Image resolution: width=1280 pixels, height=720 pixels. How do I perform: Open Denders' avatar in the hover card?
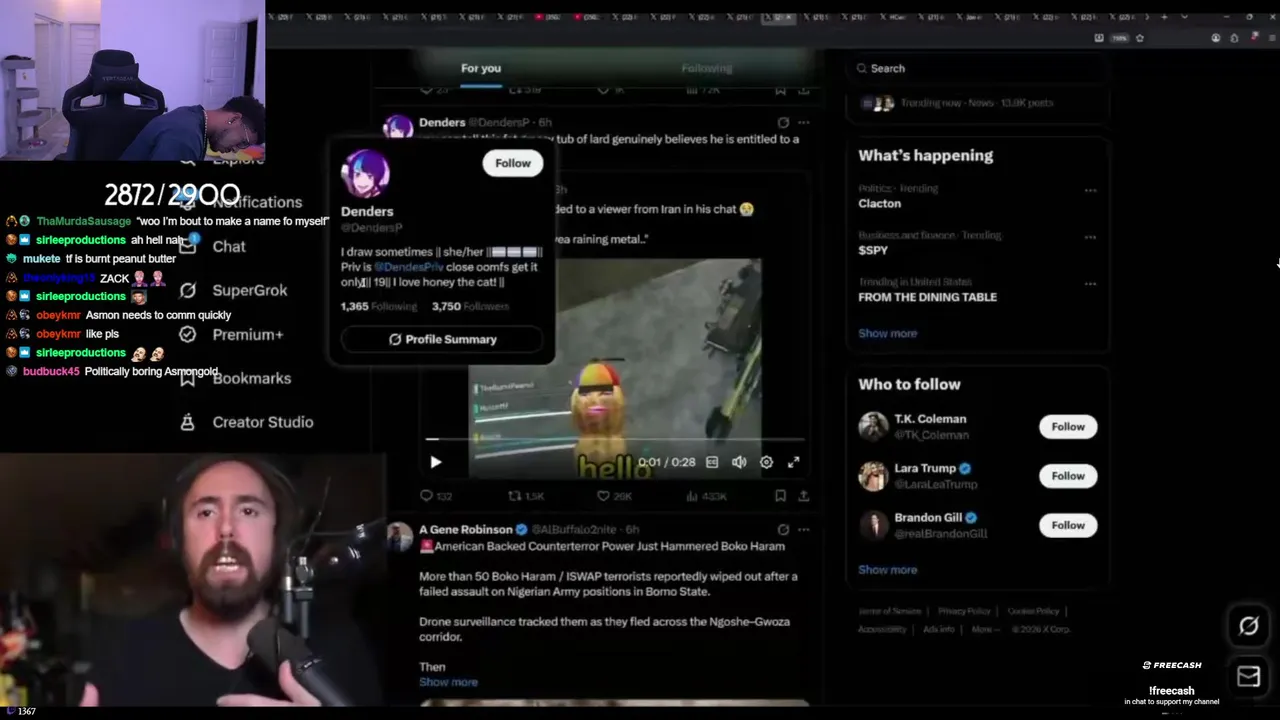point(366,173)
